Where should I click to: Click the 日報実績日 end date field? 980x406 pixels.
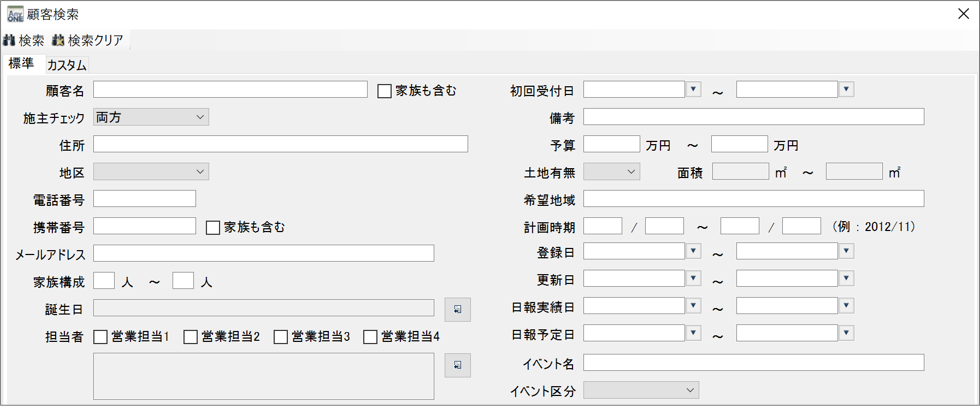point(787,305)
